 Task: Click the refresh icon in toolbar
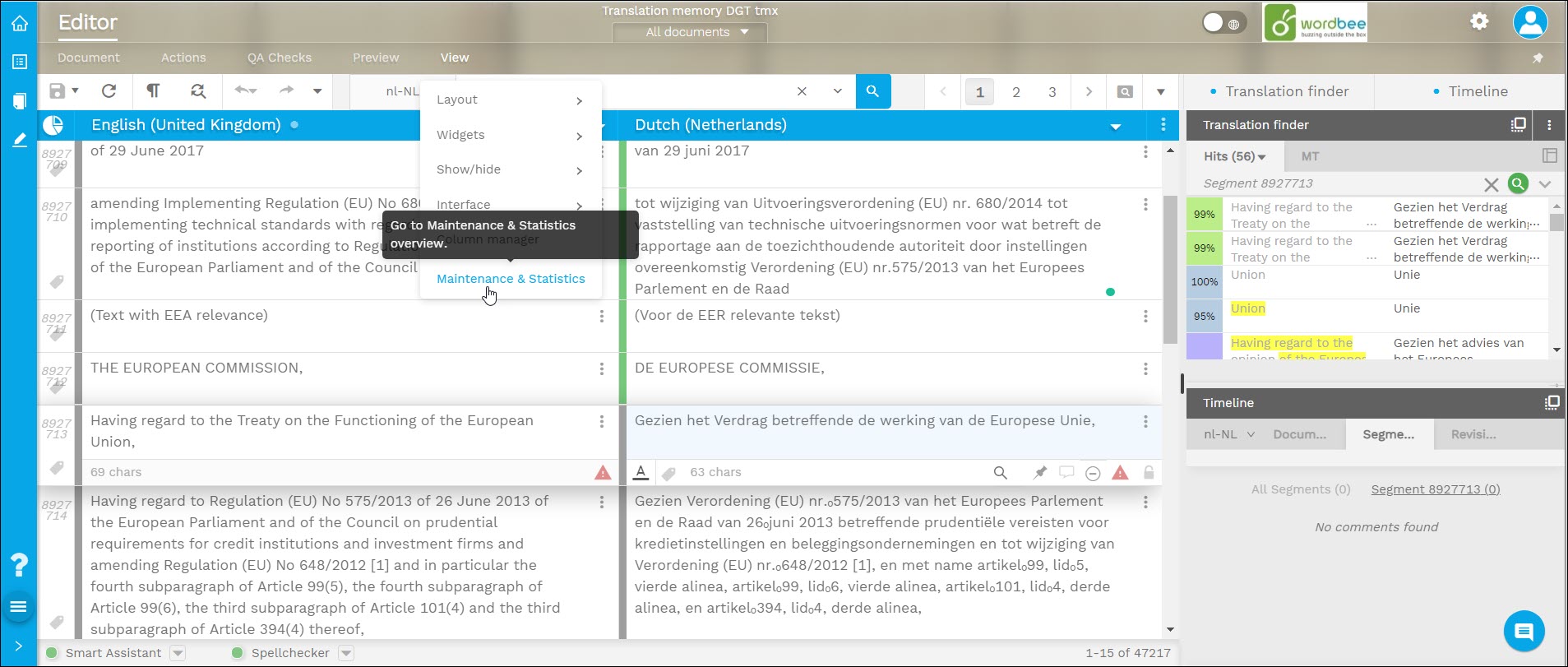(x=109, y=91)
